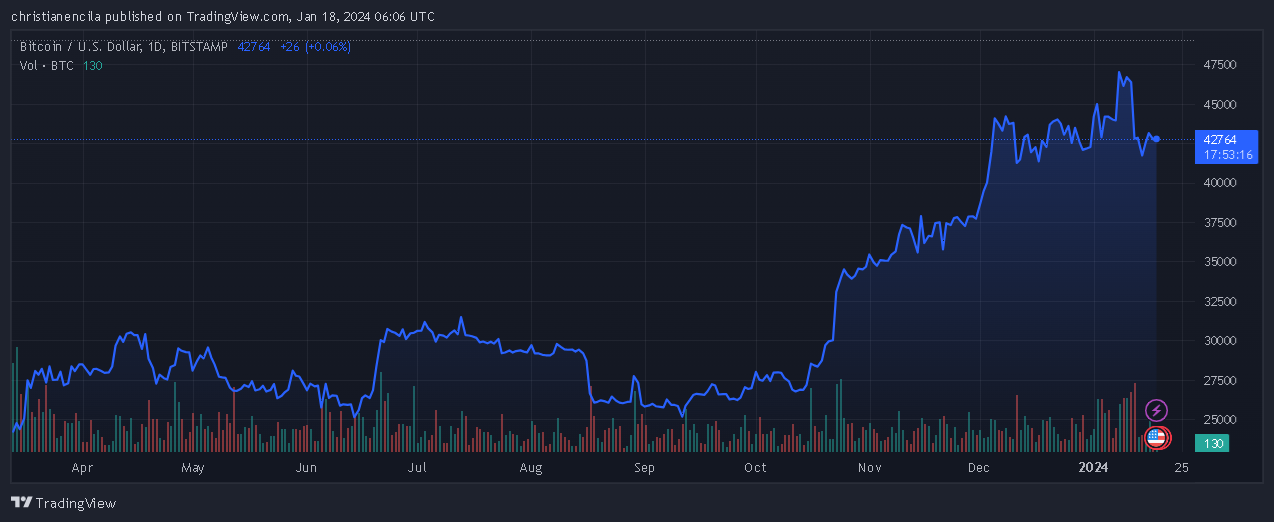The width and height of the screenshot is (1274, 522).
Task: Click the Dec label on time axis
Action: pos(978,467)
